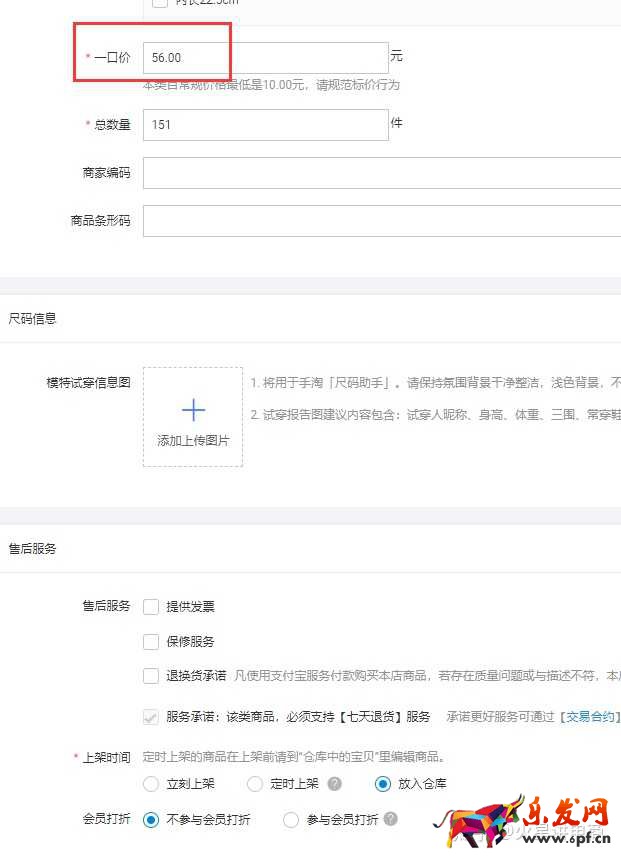Viewport: 621px width, 859px height.
Task: Click the 商品条形码 input box
Action: [x=380, y=221]
